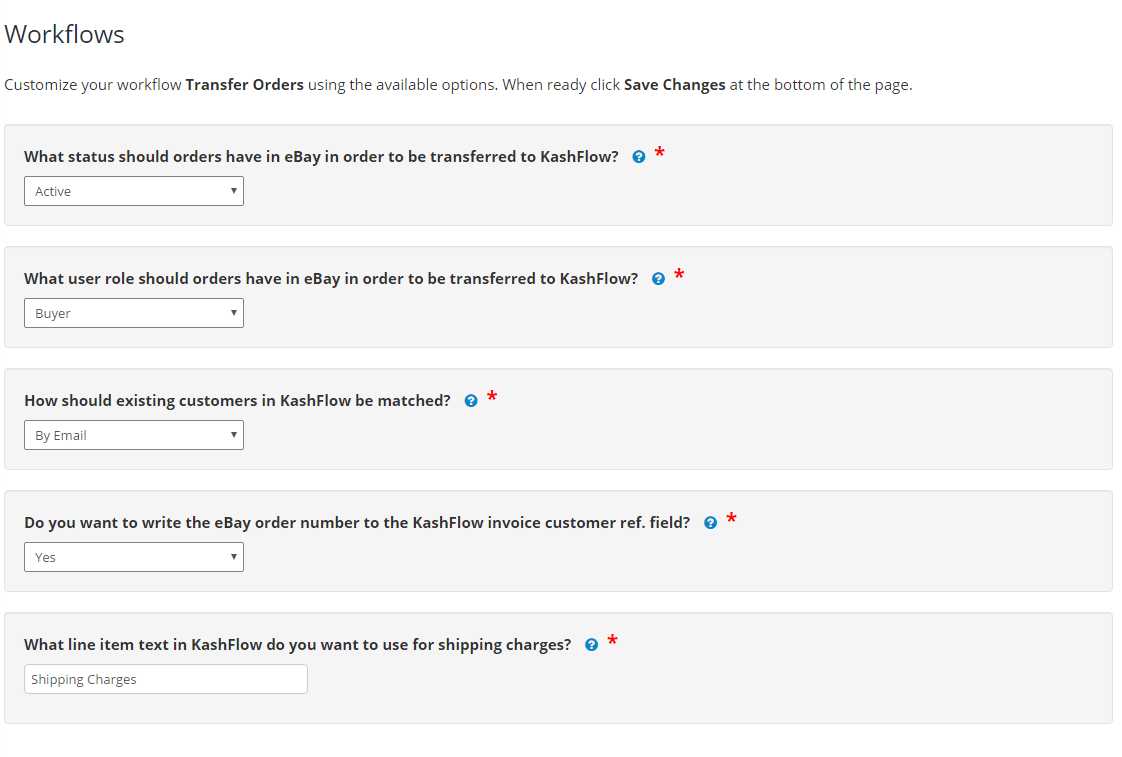Show help for invoice customer ref. question
The width and height of the screenshot is (1122, 757).
(710, 523)
